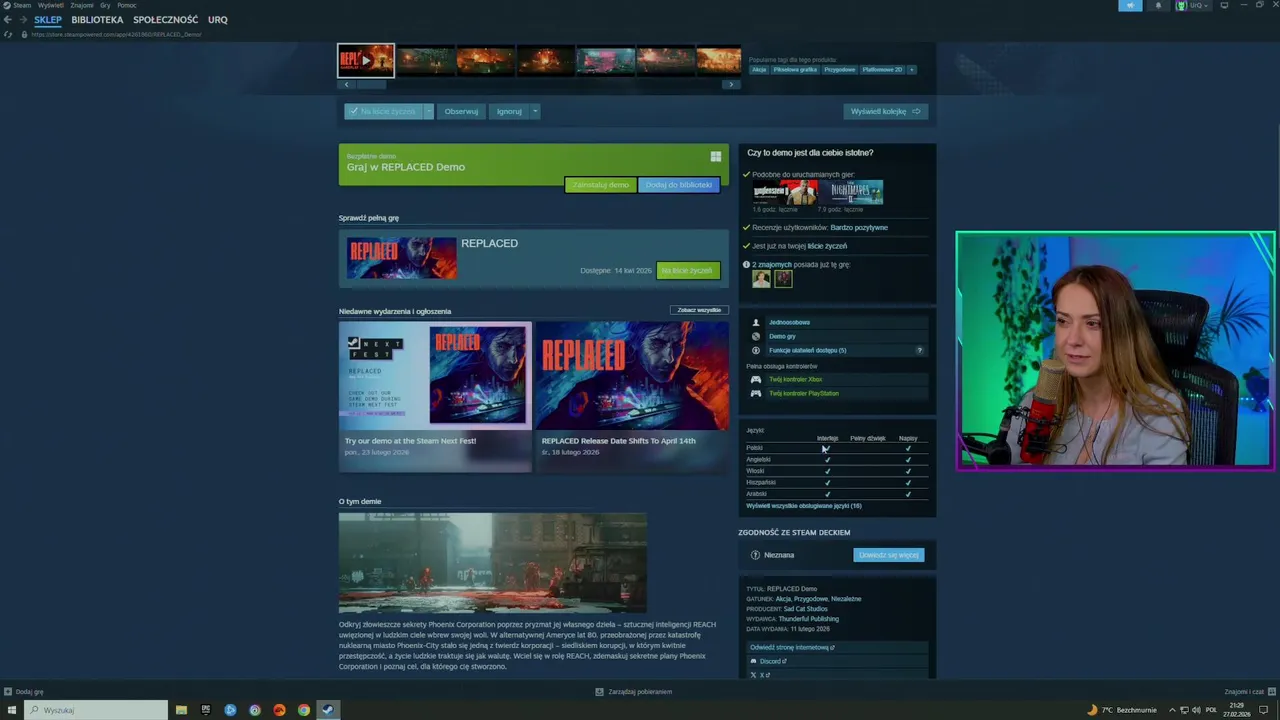Click the Ignoruj button
This screenshot has width=1280, height=720.
509,111
